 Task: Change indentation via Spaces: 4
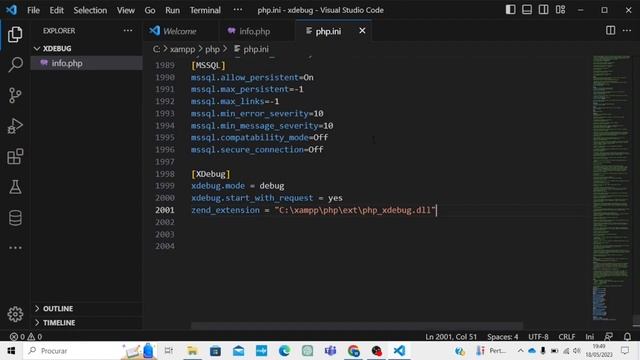coord(502,337)
